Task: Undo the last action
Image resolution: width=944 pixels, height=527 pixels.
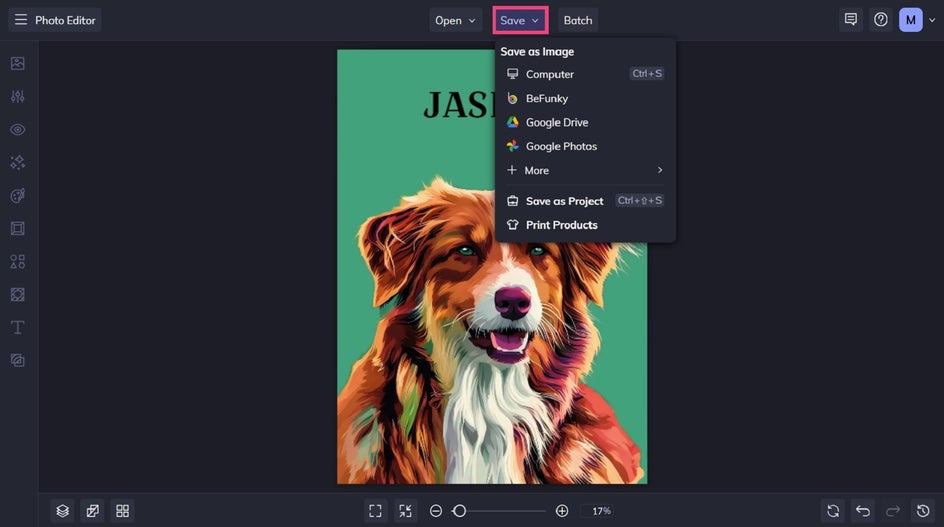Action: click(x=863, y=511)
